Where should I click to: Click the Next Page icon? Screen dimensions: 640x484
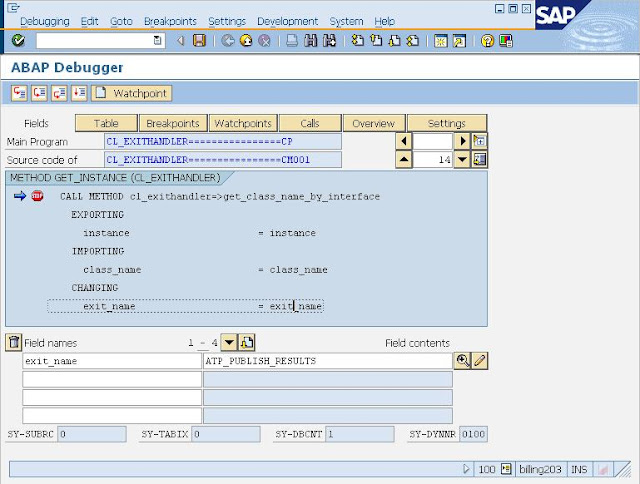tap(394, 40)
